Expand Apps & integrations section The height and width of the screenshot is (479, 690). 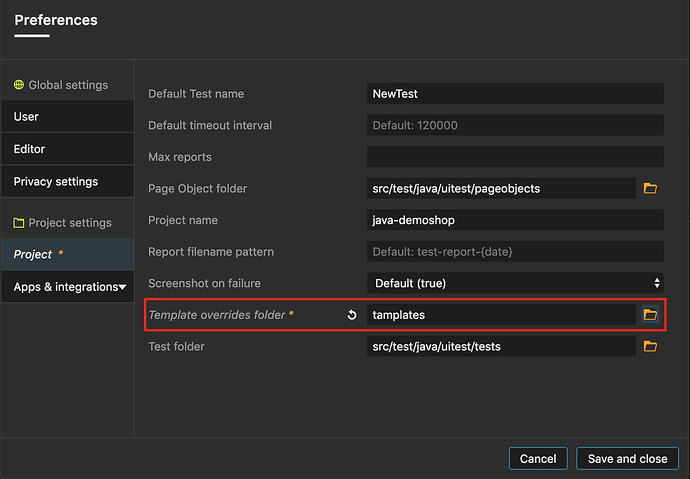point(68,287)
